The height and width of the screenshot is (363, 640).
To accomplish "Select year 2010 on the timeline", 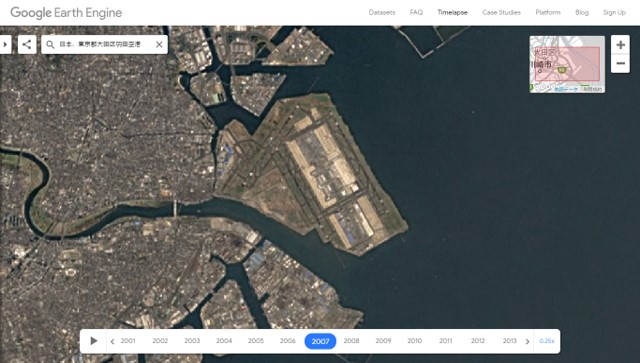I will tap(414, 341).
